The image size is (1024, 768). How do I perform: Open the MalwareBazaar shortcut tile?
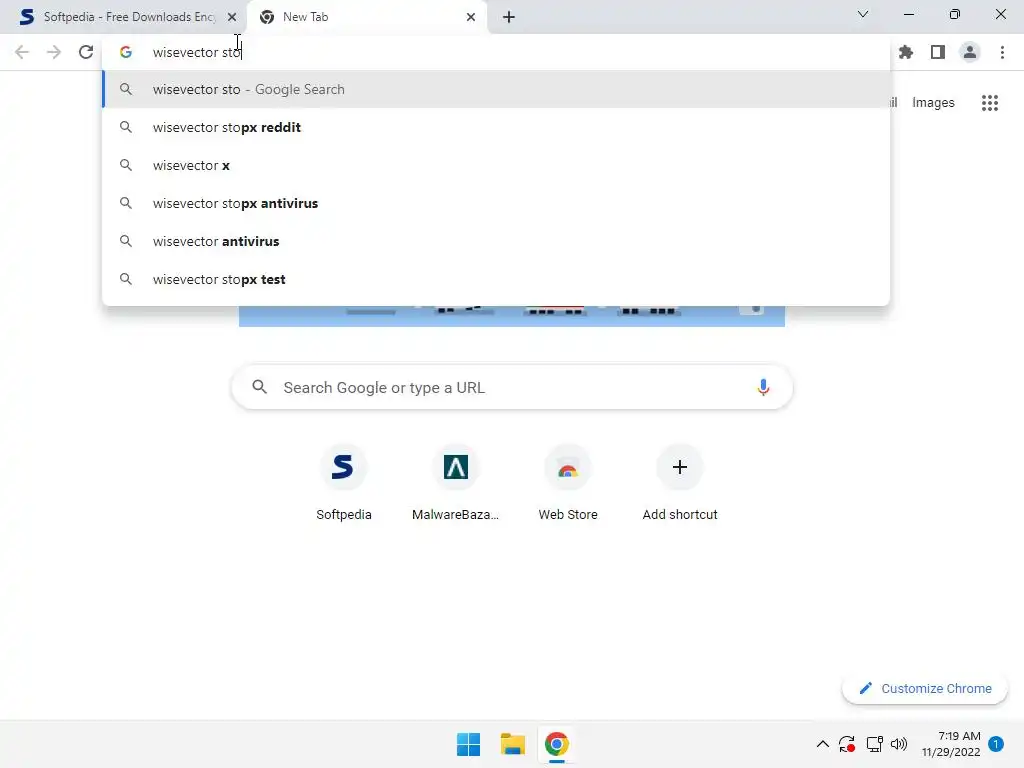[455, 483]
